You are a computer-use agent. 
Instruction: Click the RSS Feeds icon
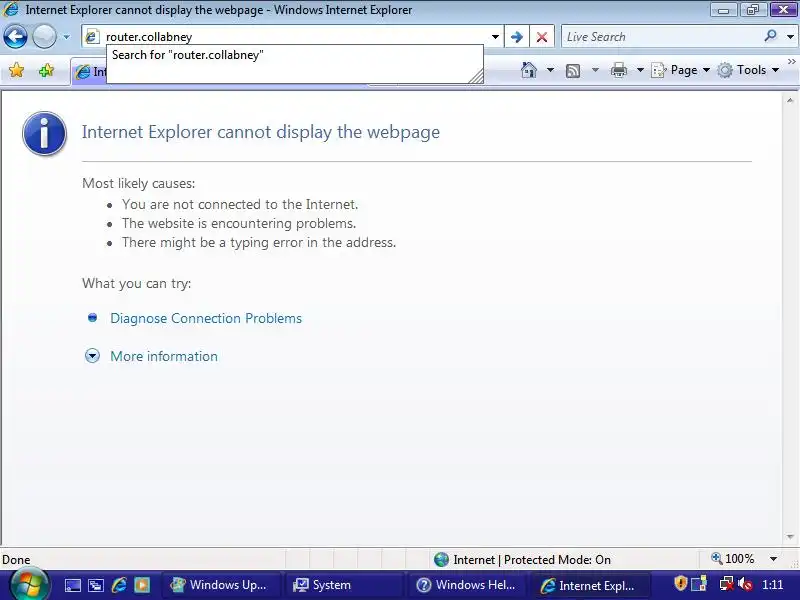[573, 70]
